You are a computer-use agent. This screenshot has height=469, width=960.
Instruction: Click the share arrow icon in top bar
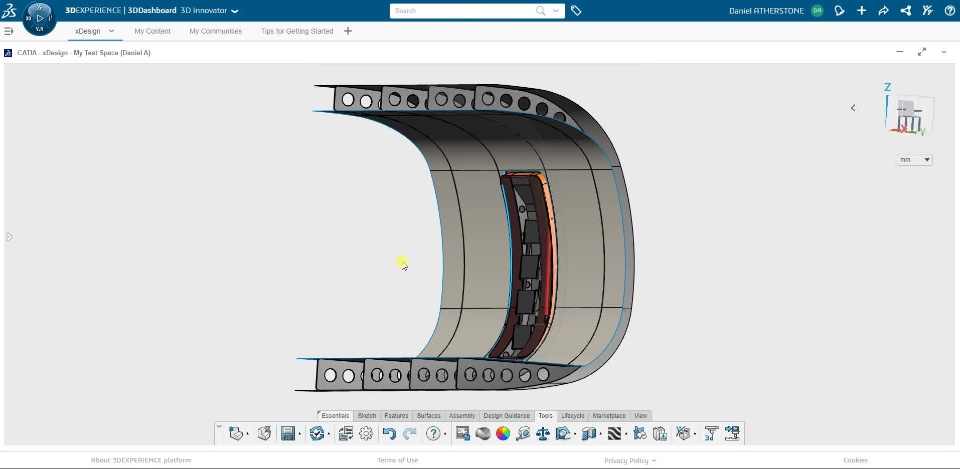pyautogui.click(x=883, y=10)
